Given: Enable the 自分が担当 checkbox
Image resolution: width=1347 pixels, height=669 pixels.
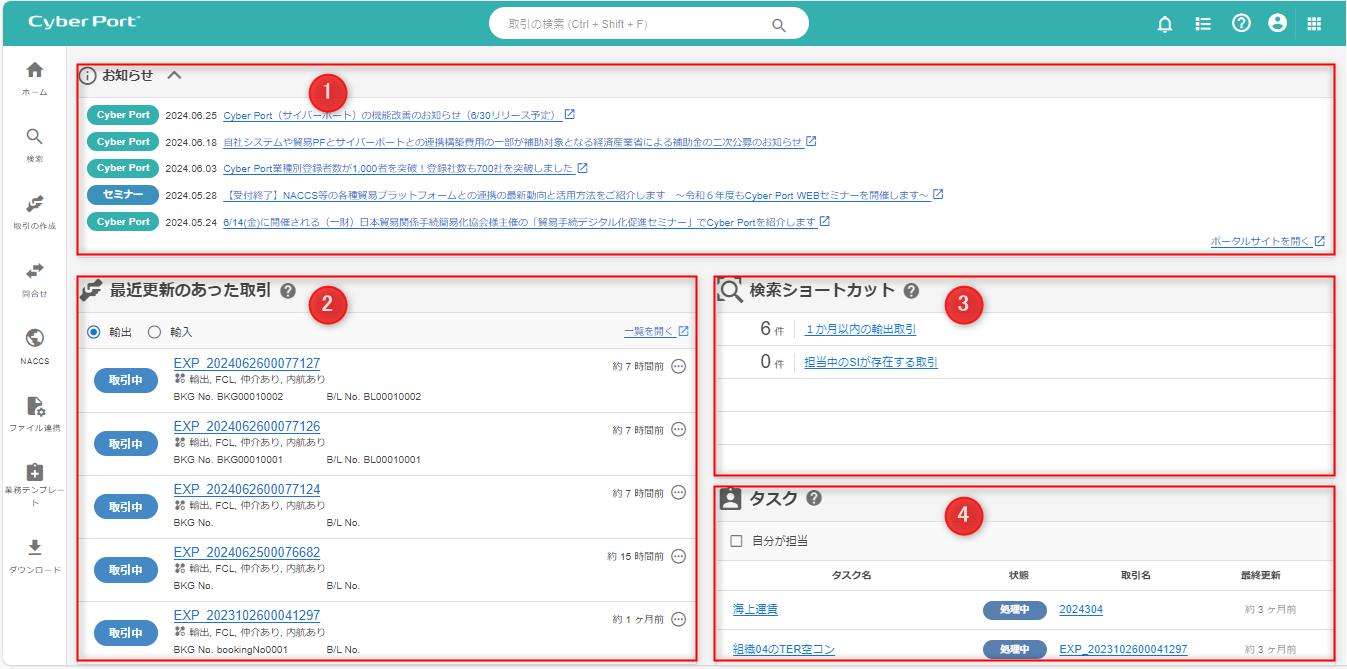Looking at the screenshot, I should (737, 541).
